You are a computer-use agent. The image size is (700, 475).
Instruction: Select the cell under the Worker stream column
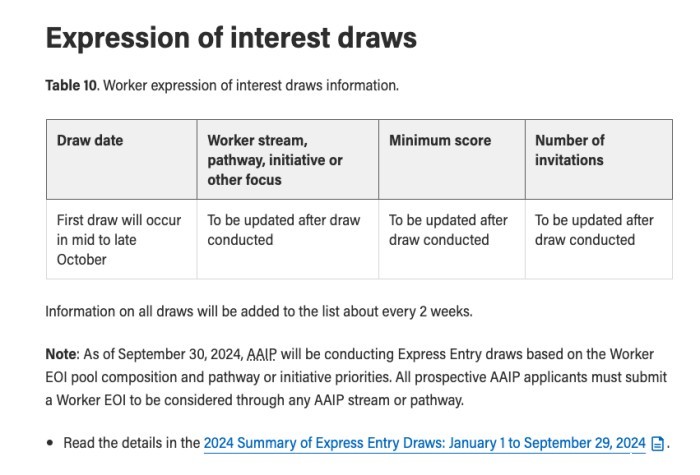point(284,230)
